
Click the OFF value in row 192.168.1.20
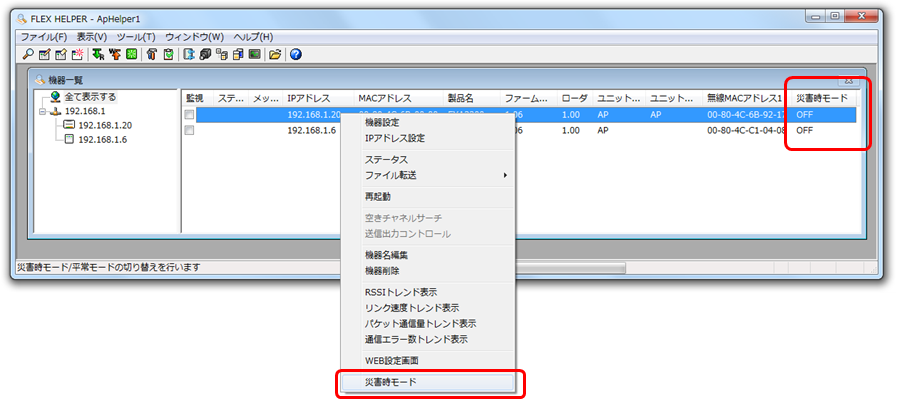[x=804, y=114]
